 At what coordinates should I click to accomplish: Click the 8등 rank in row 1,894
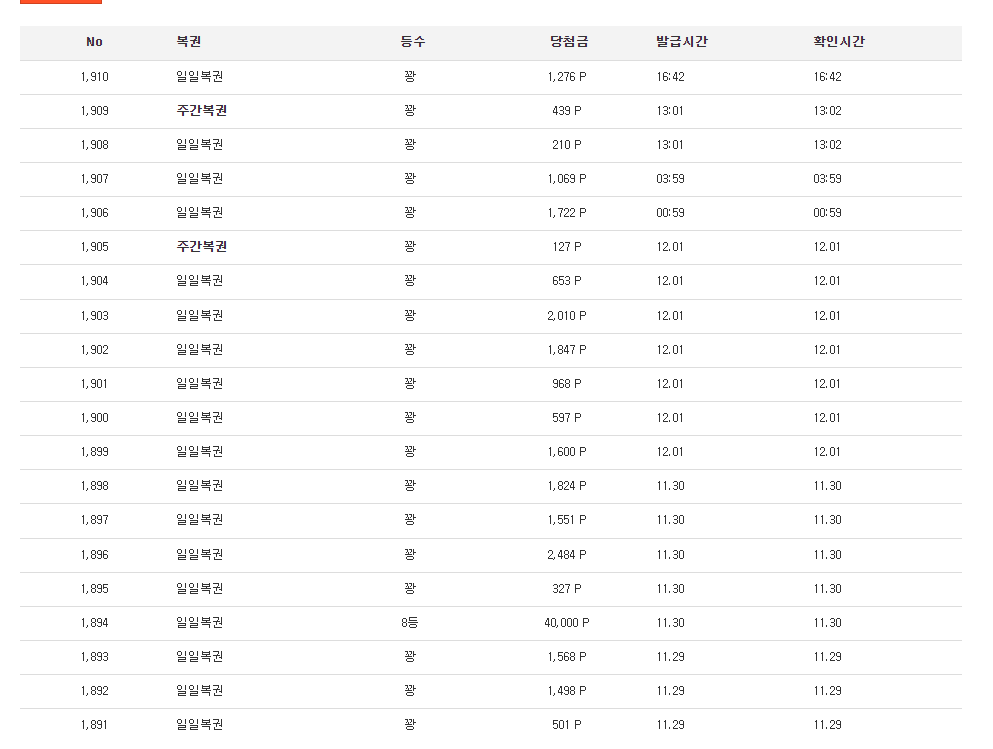click(x=409, y=623)
